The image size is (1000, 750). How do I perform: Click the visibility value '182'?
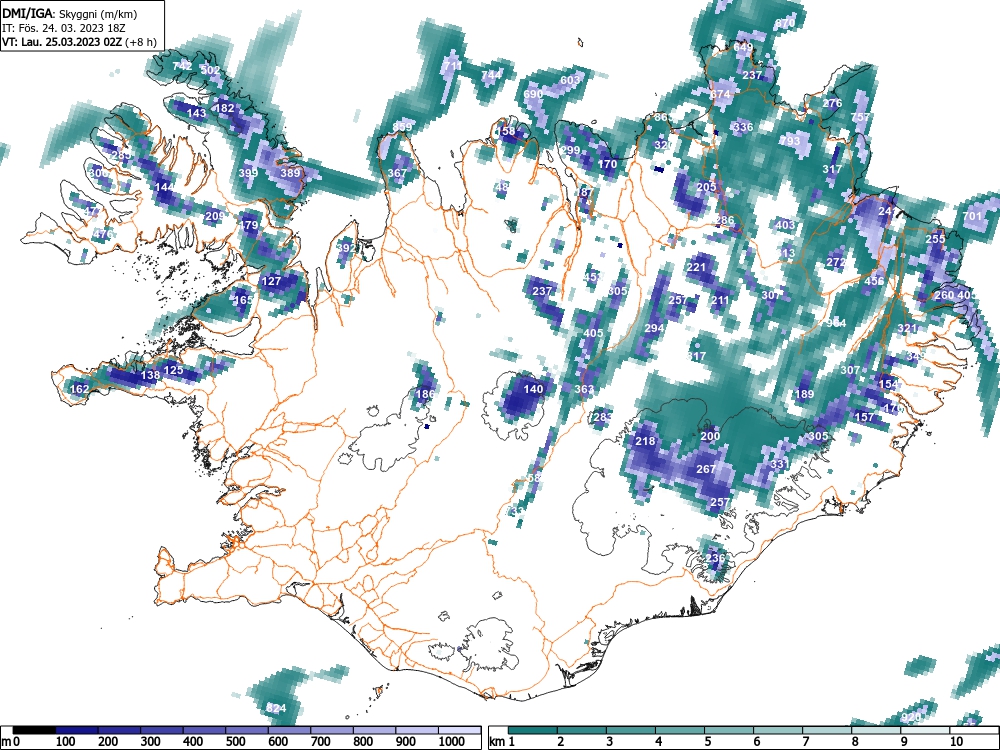(225, 108)
